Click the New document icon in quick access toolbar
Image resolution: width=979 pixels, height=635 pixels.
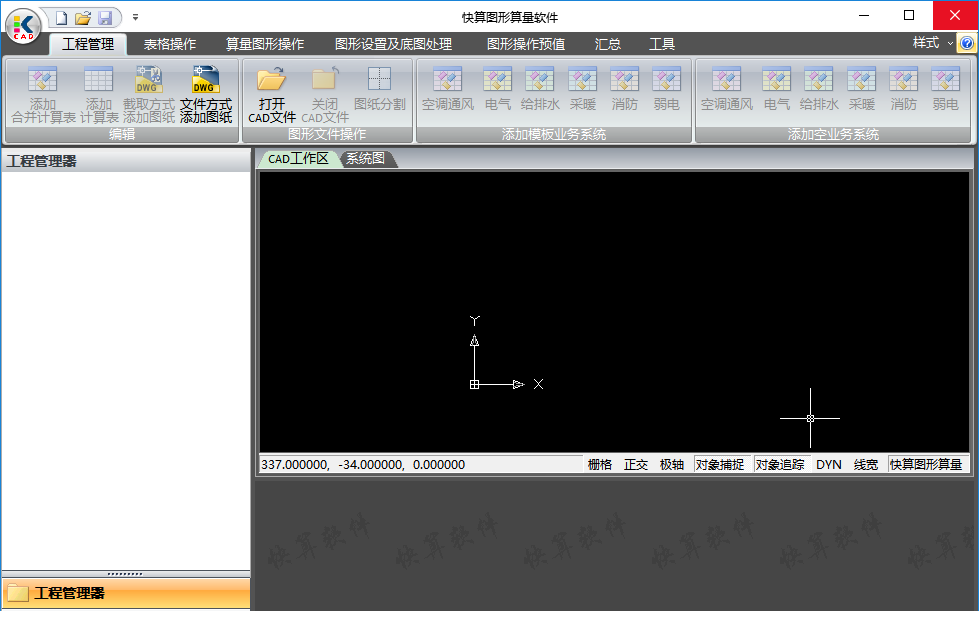(x=61, y=18)
